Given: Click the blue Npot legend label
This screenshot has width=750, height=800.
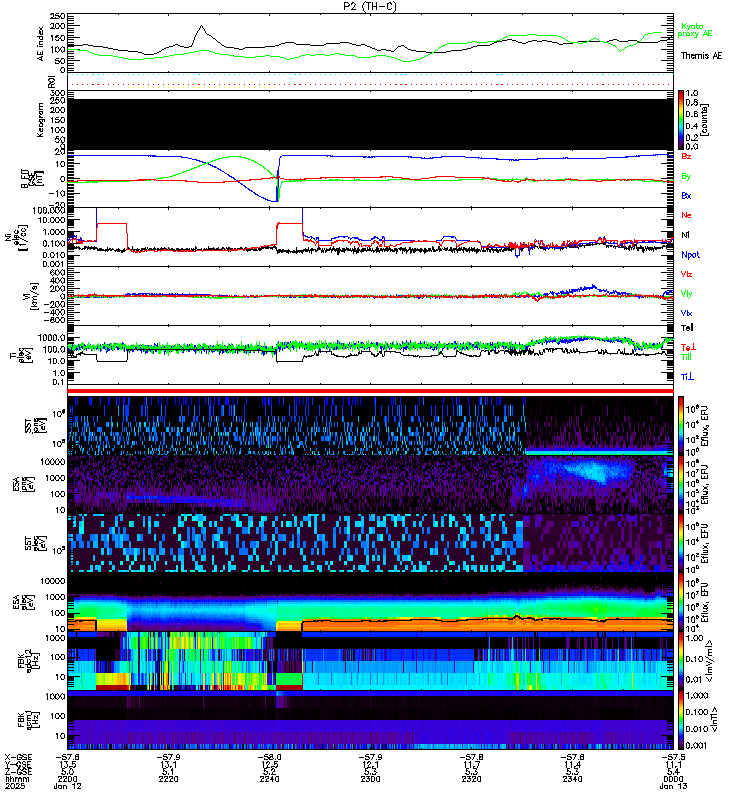Looking at the screenshot, I should click(x=690, y=255).
